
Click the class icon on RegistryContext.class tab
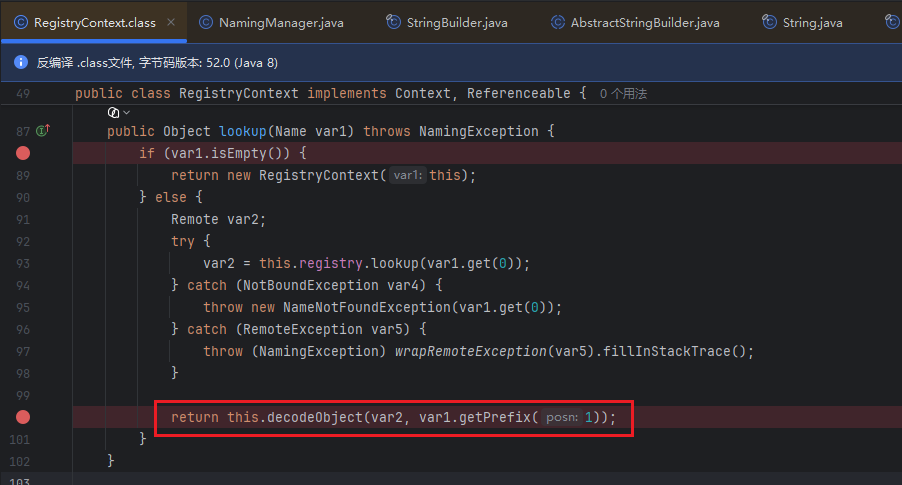21,22
